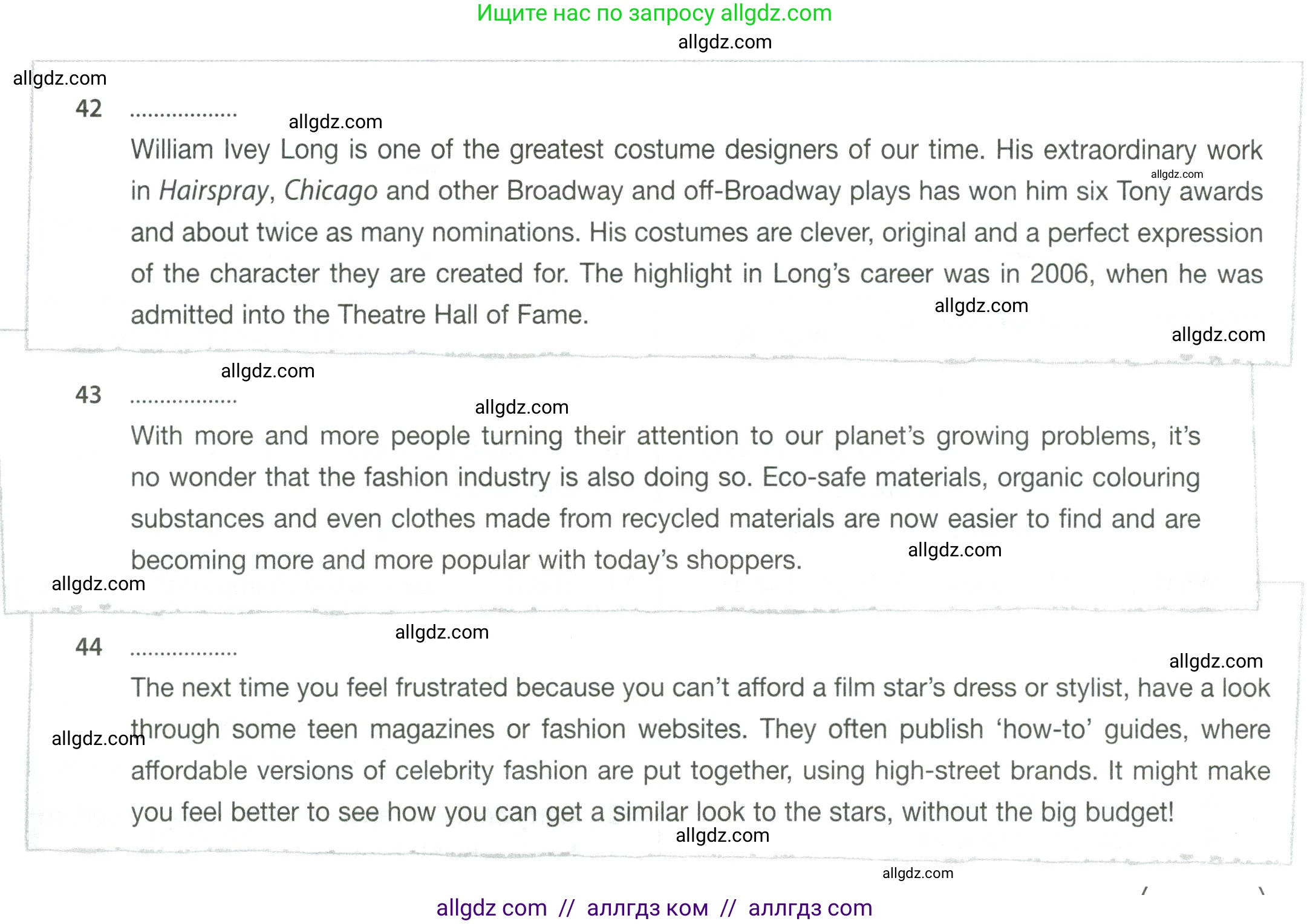Click the dotted answer line beside number 44
1310x924 pixels.
(183, 652)
